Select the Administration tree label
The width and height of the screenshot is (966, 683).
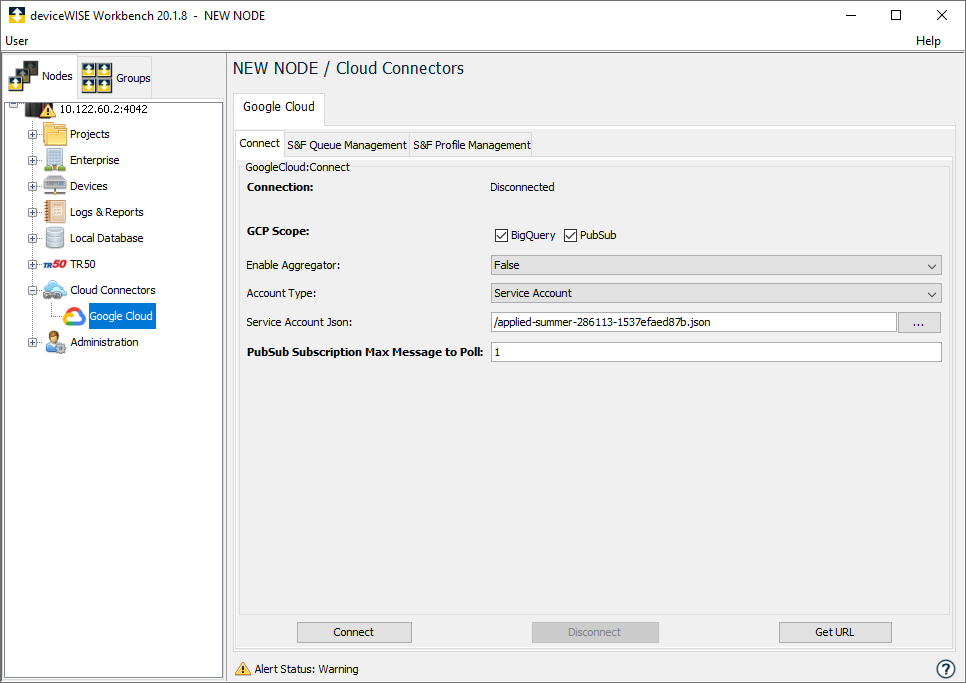pos(104,342)
